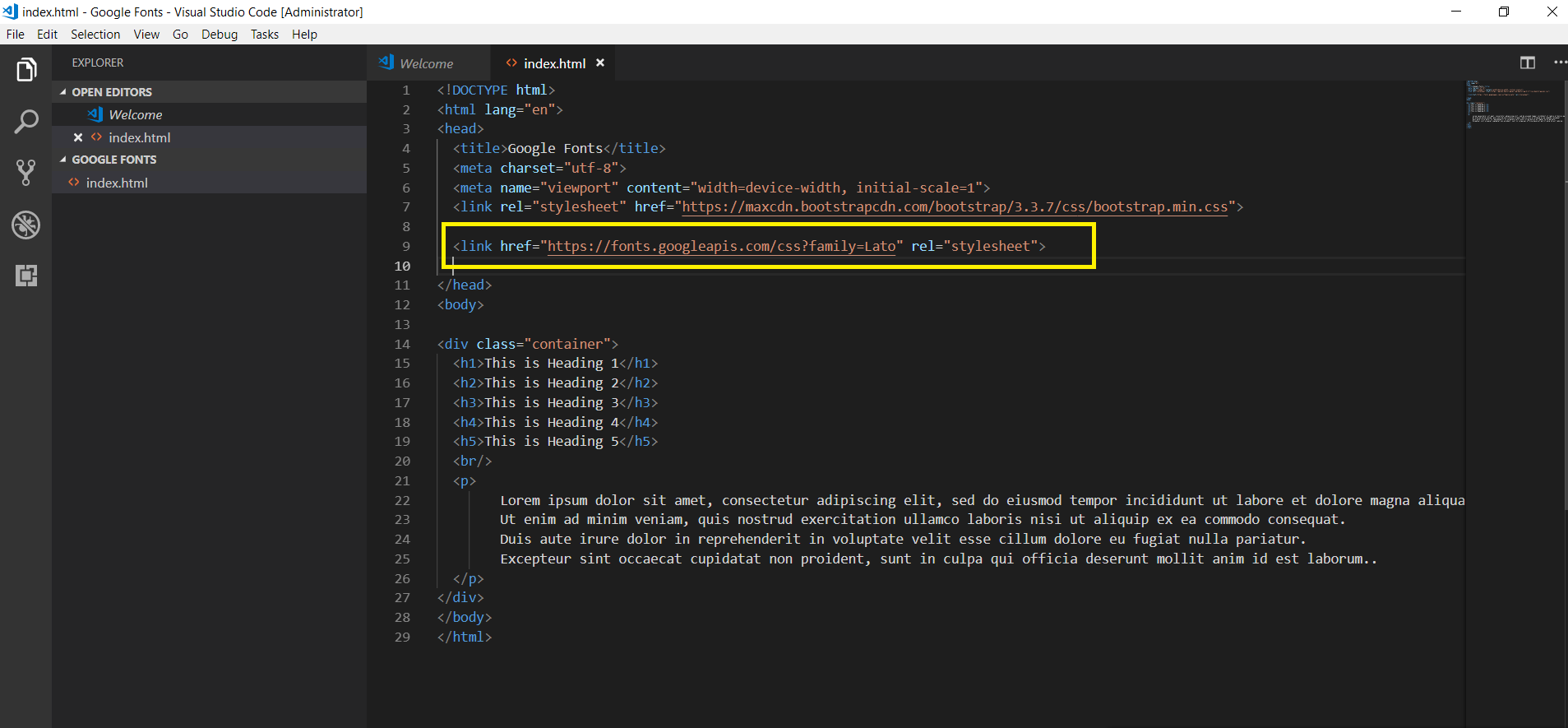Open the Tasks menu

click(x=265, y=34)
